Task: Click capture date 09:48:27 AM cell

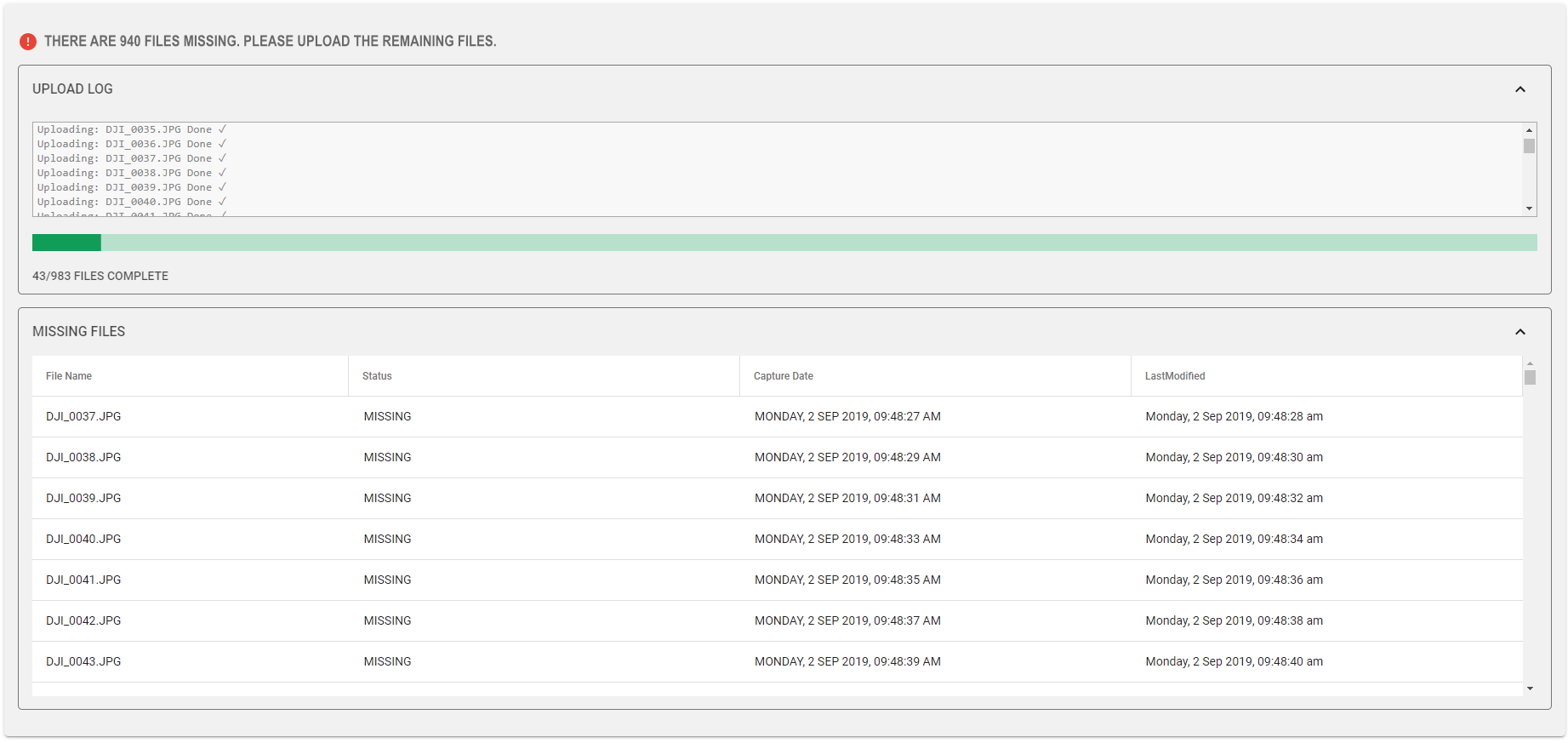Action: tap(847, 416)
